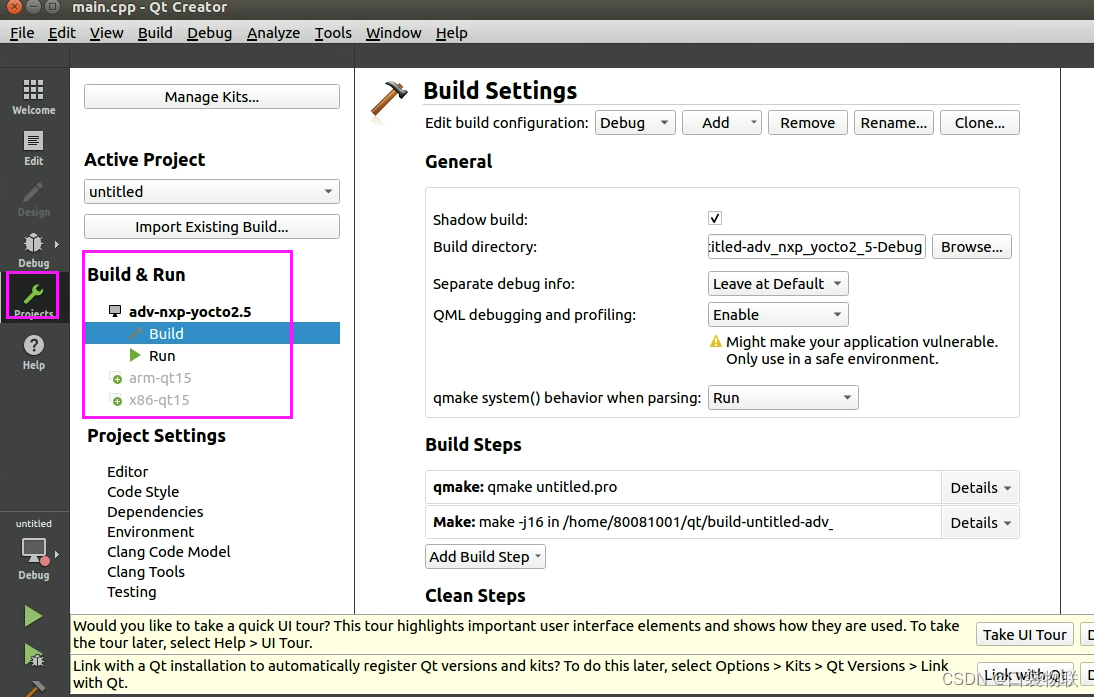
Task: Open the Add configuration dropdown
Action: [721, 123]
